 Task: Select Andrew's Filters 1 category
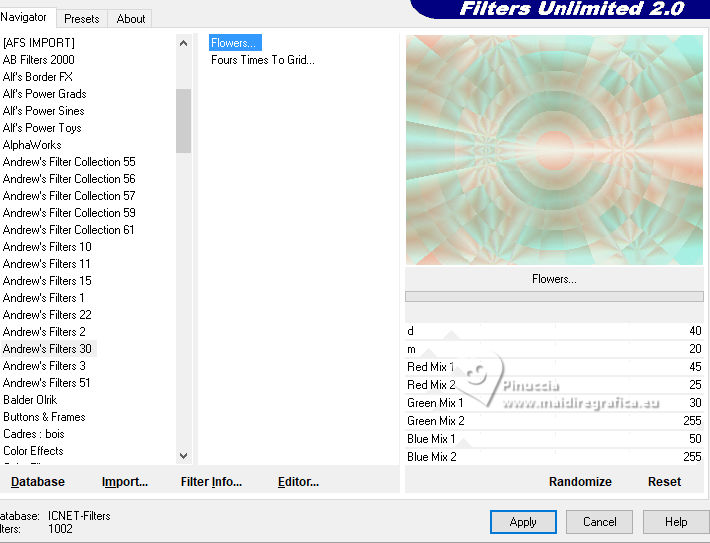(43, 298)
